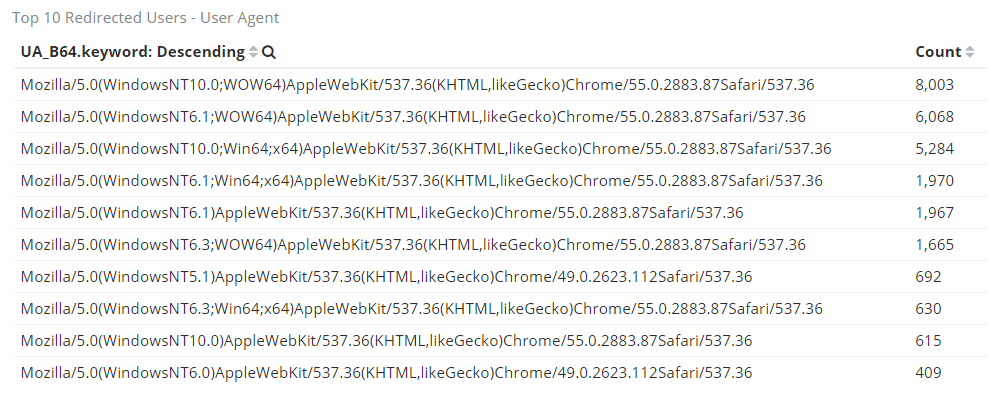Select the WindowsNT6.0 Chrome/49 user agent row

(x=502, y=373)
